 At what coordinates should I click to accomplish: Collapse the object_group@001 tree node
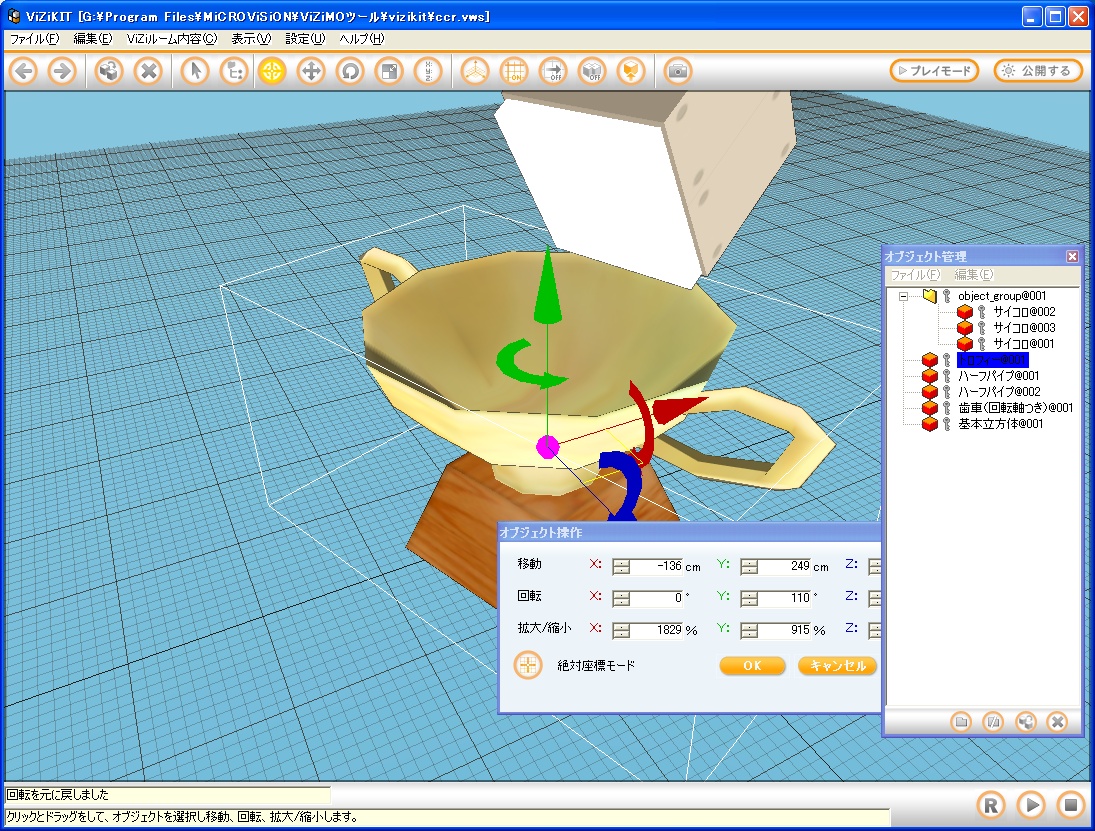pos(904,296)
